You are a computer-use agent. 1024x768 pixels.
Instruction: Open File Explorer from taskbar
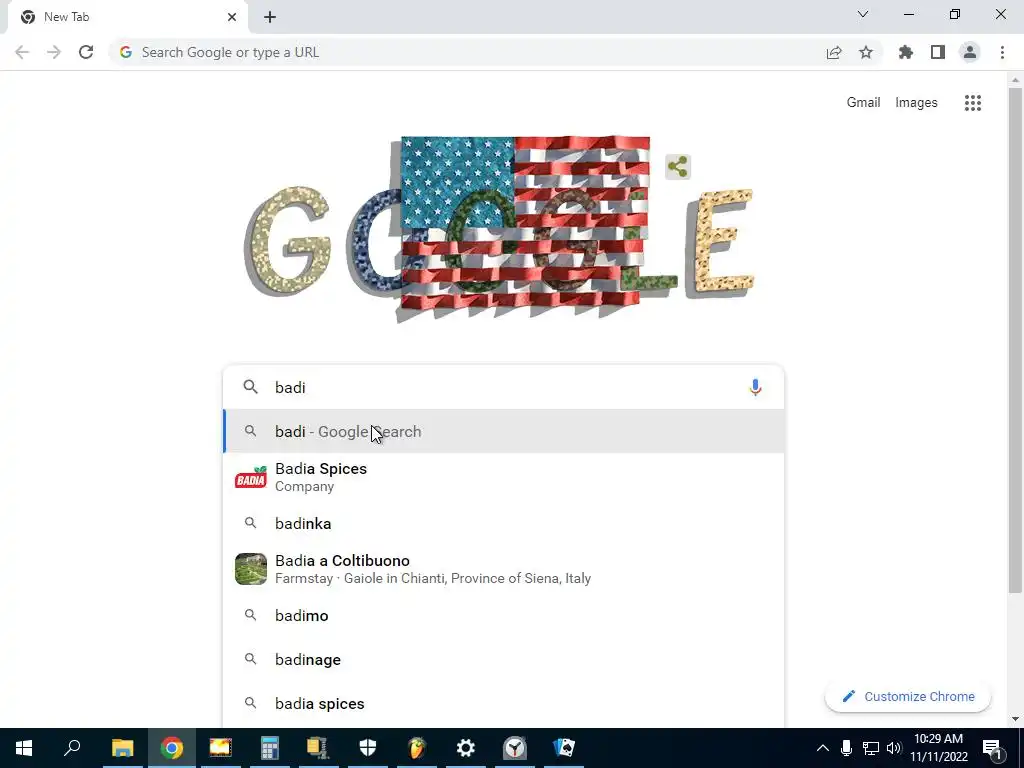pos(122,748)
